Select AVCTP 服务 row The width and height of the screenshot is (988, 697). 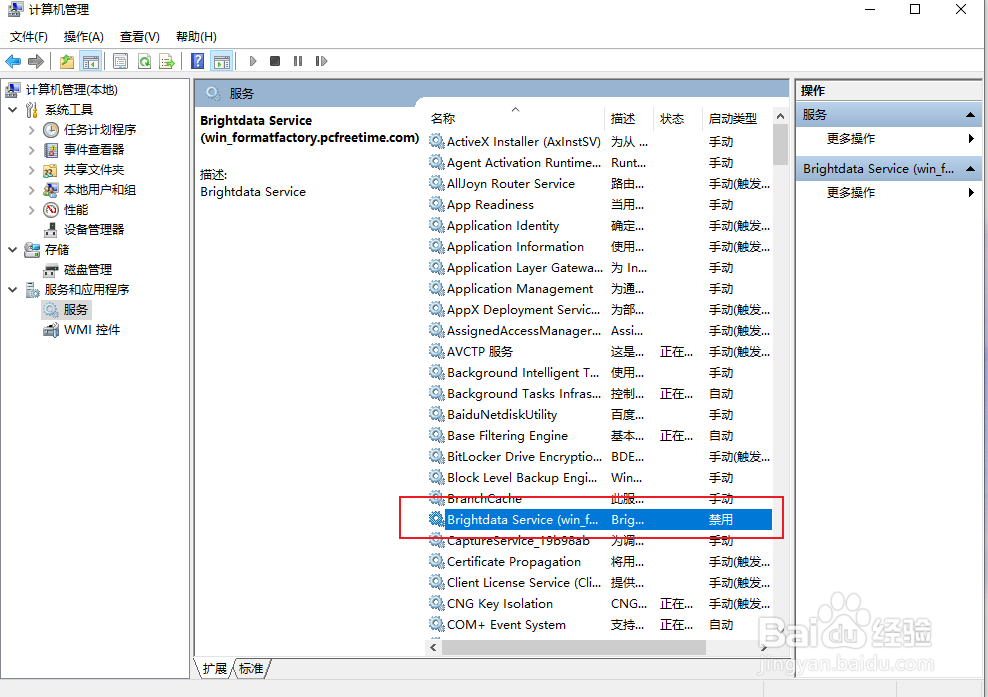pos(599,352)
